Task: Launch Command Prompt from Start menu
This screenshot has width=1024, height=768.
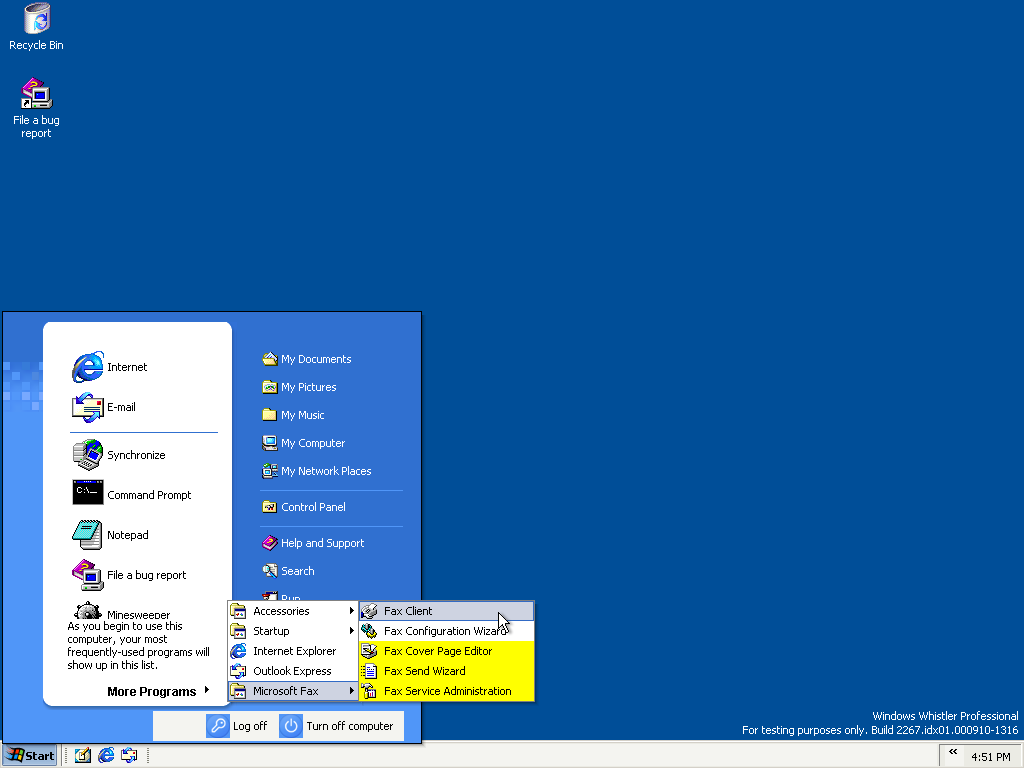Action: 132,495
